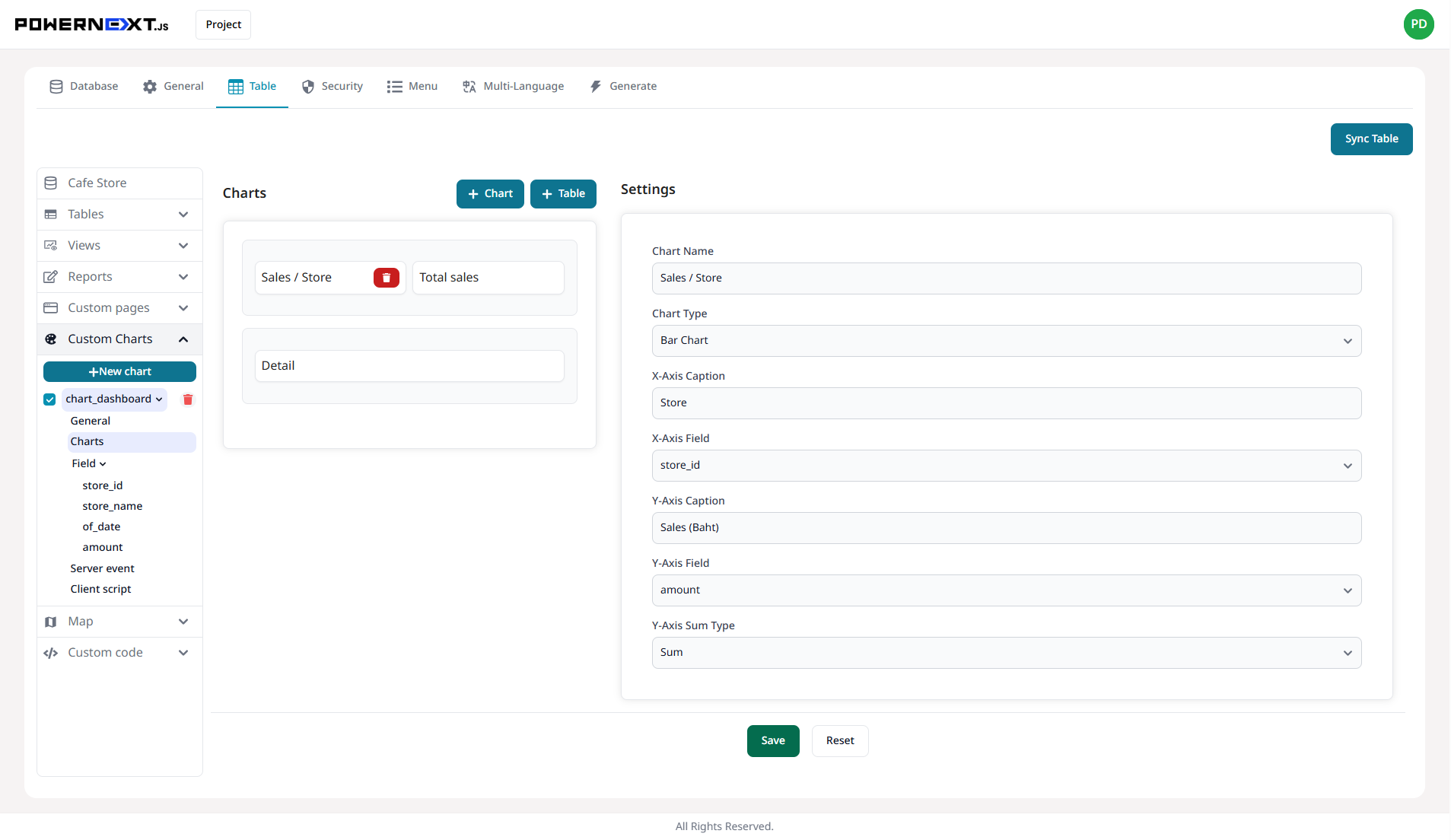Expand the Map section chevron
The width and height of the screenshot is (1451, 840).
click(x=183, y=622)
